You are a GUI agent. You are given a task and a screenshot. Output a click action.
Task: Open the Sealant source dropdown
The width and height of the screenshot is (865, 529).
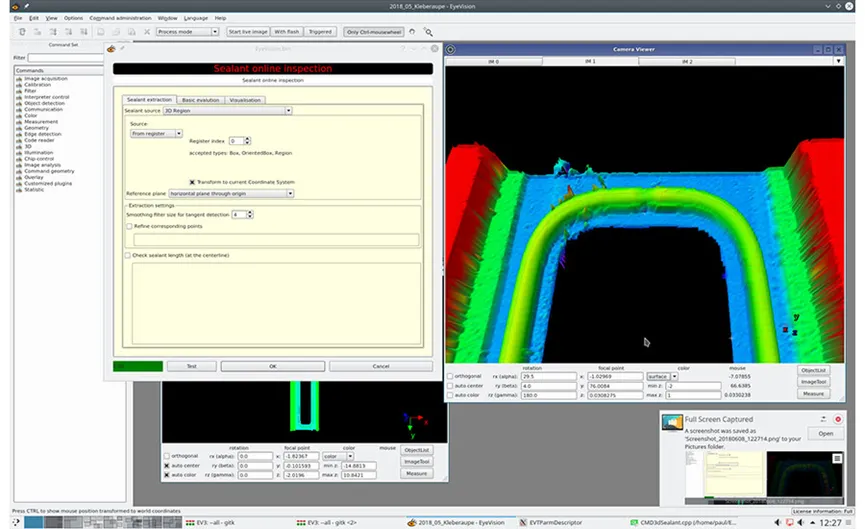pyautogui.click(x=227, y=111)
